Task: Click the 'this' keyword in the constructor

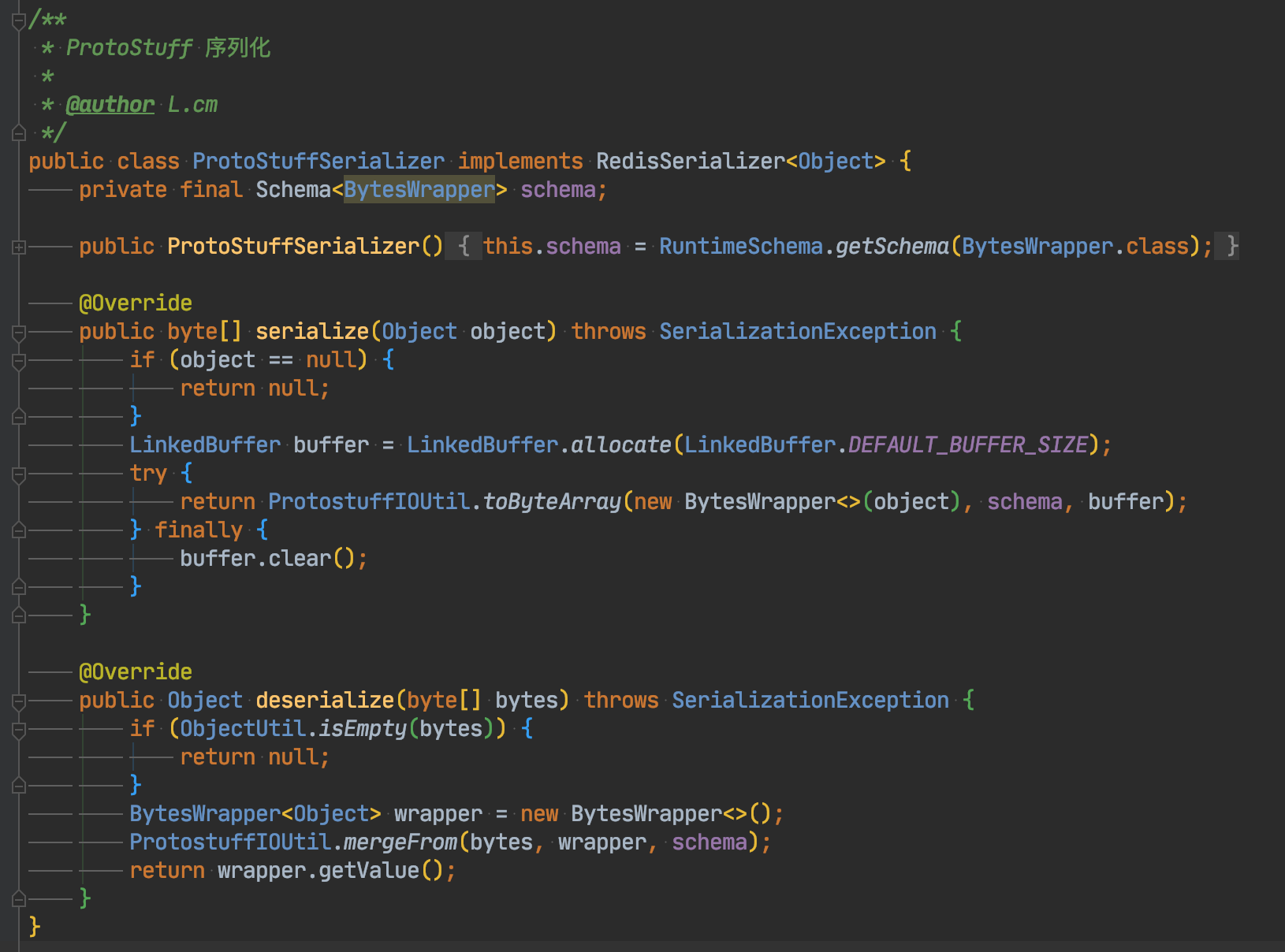Action: click(x=508, y=246)
